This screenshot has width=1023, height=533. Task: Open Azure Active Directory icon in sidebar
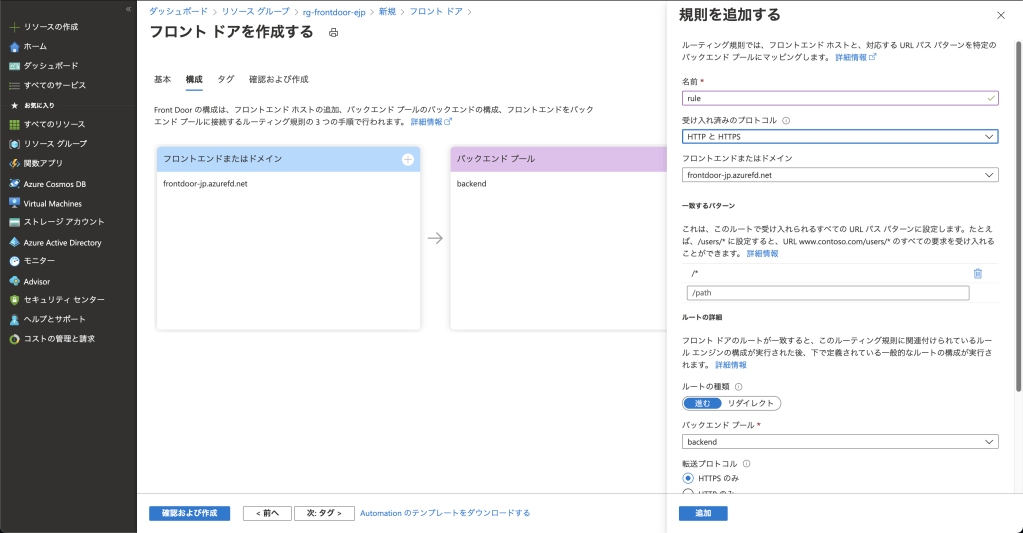click(x=14, y=242)
